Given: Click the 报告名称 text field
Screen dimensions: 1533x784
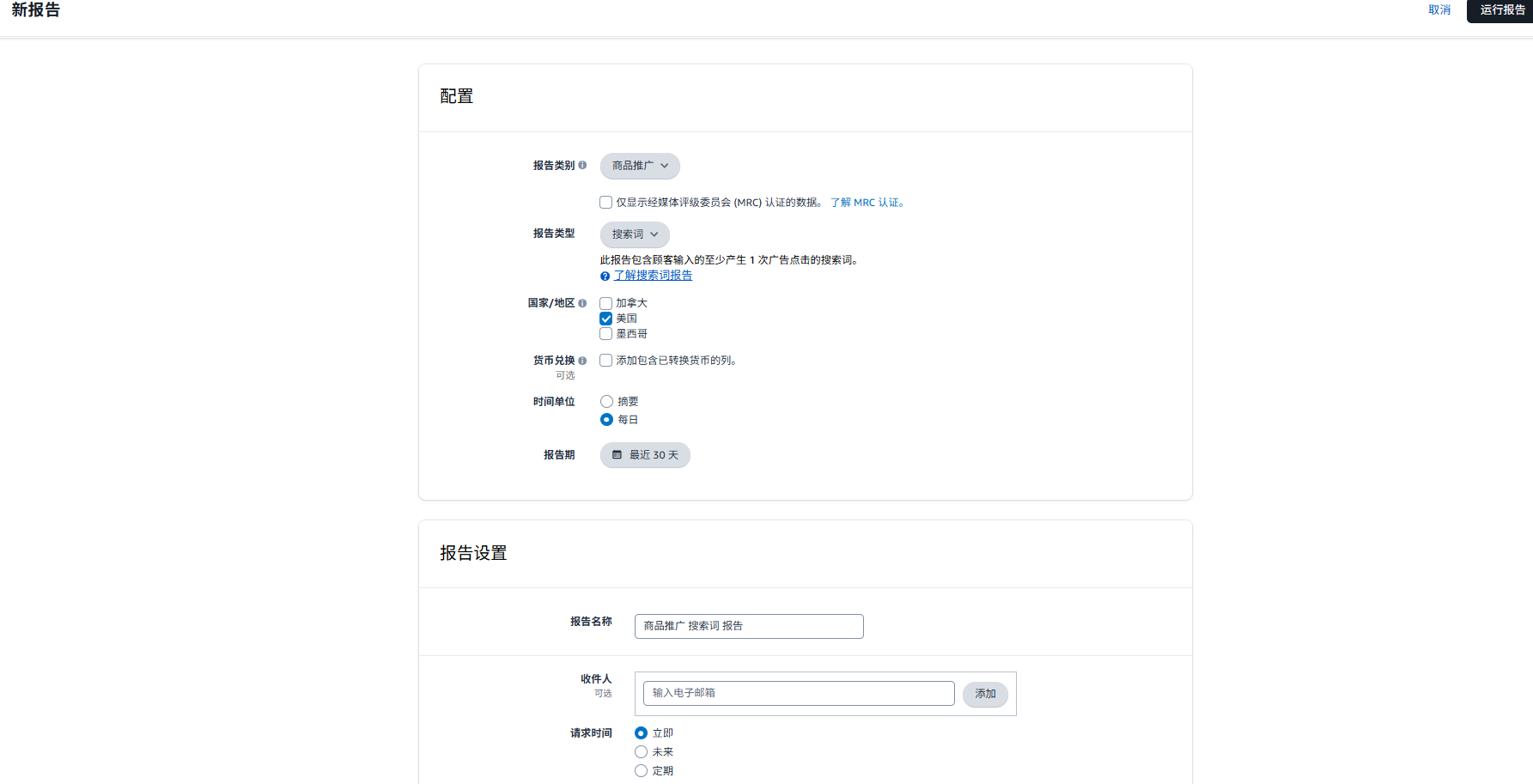Looking at the screenshot, I should coord(749,626).
